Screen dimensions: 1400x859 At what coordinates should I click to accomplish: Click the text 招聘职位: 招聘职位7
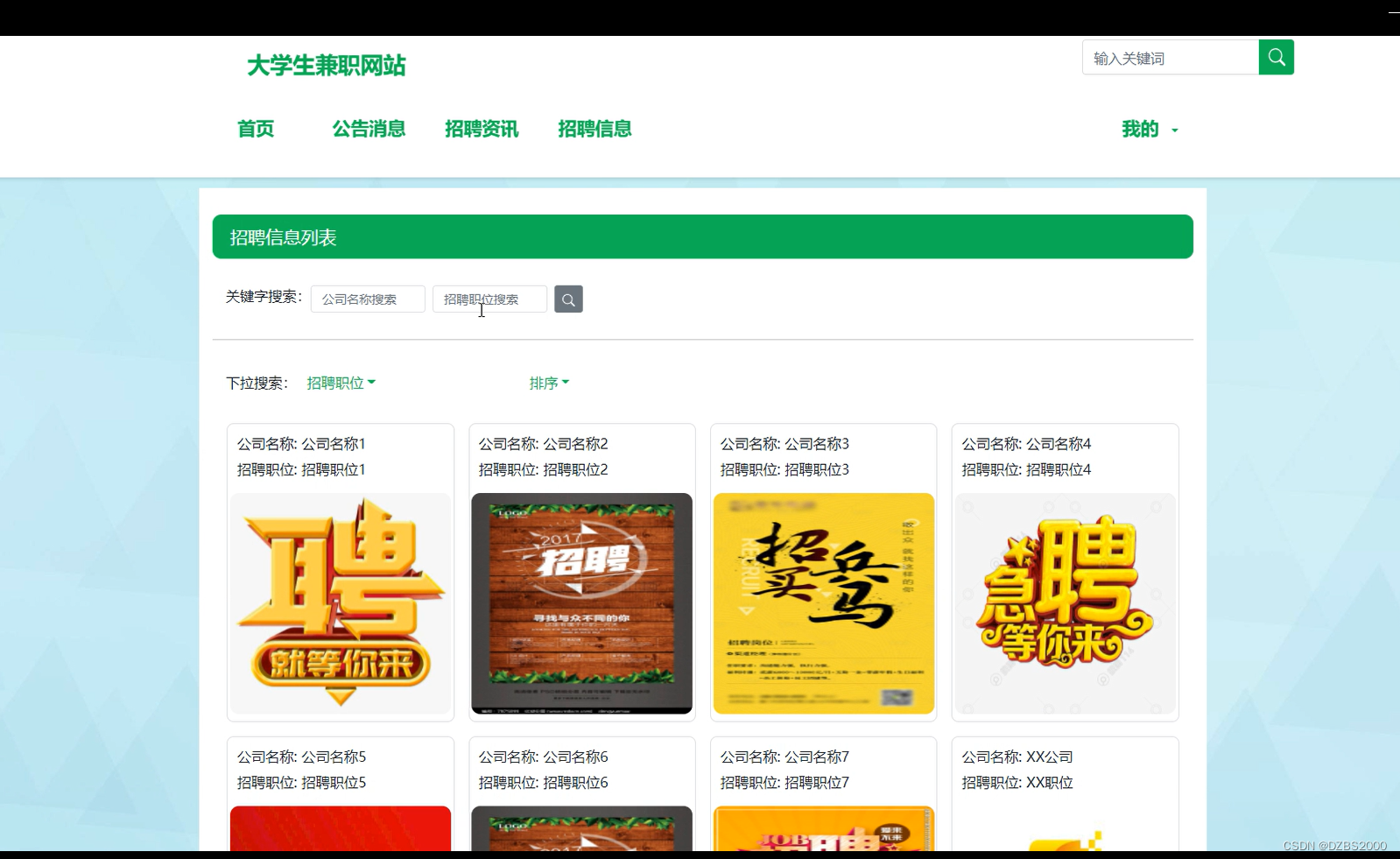coord(784,783)
